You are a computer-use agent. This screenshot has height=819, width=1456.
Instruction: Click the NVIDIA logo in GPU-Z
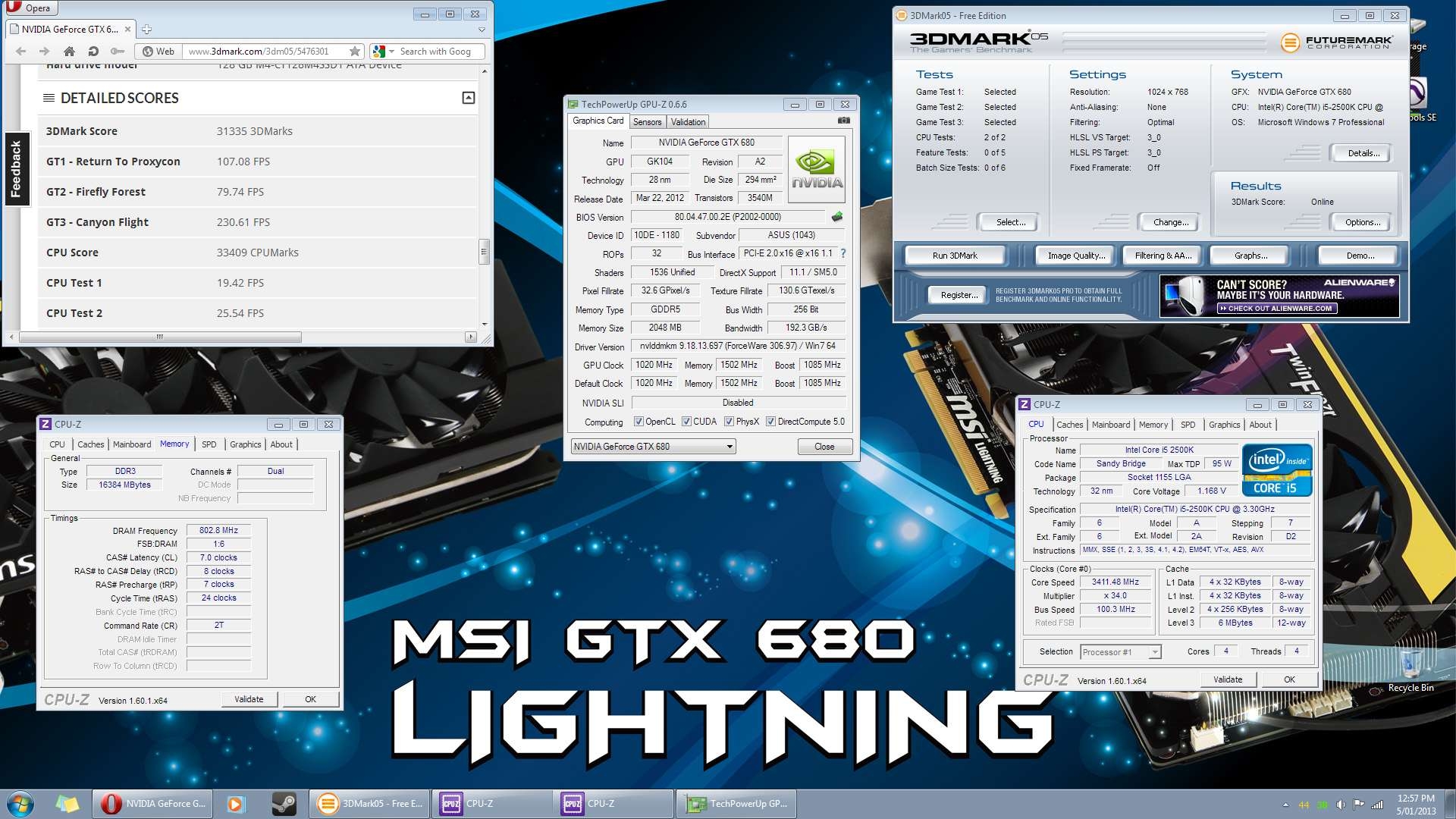click(817, 169)
